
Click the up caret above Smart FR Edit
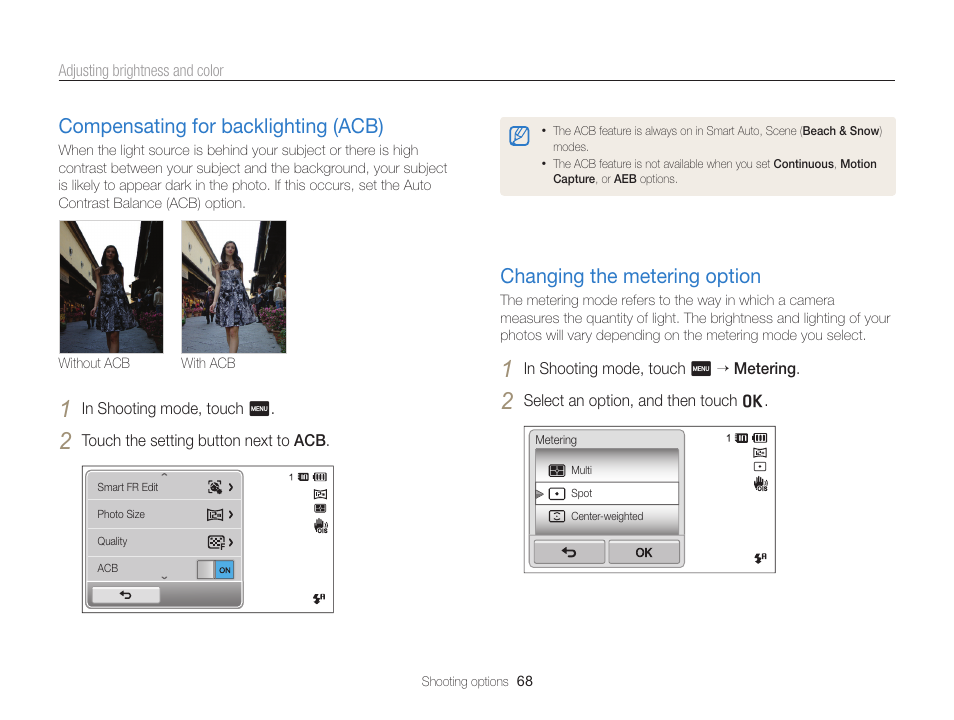164,475
